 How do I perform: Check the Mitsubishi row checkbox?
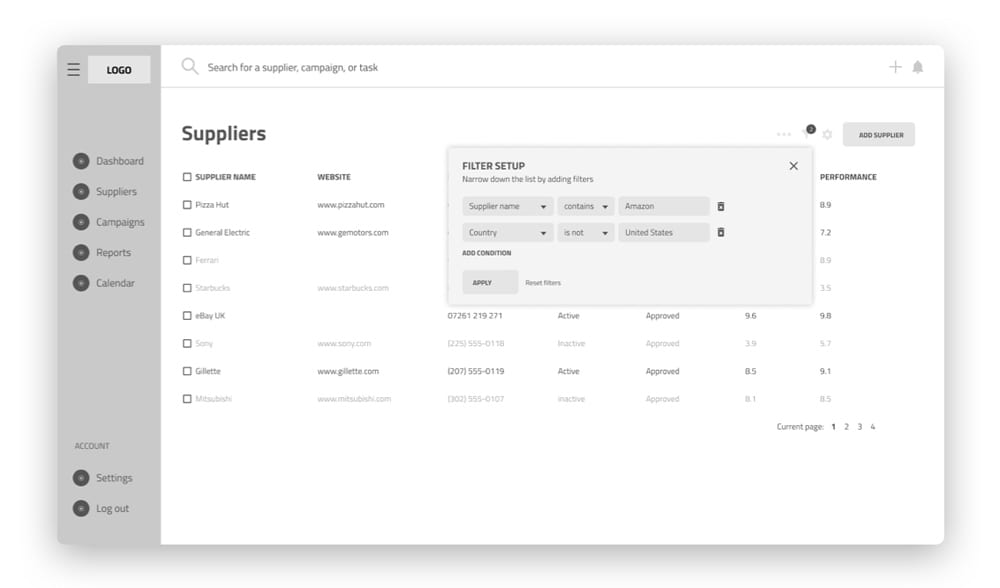click(x=187, y=399)
